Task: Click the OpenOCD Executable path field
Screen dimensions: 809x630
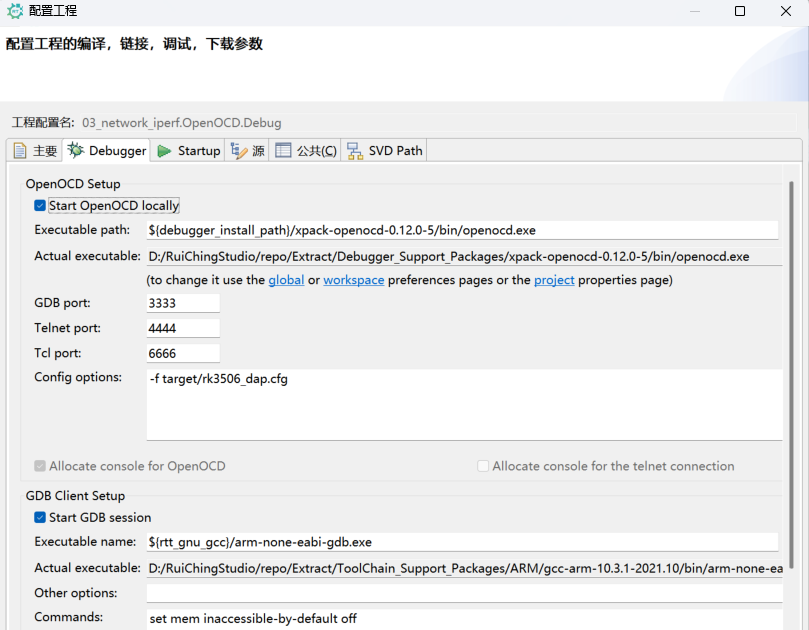Action: point(462,230)
